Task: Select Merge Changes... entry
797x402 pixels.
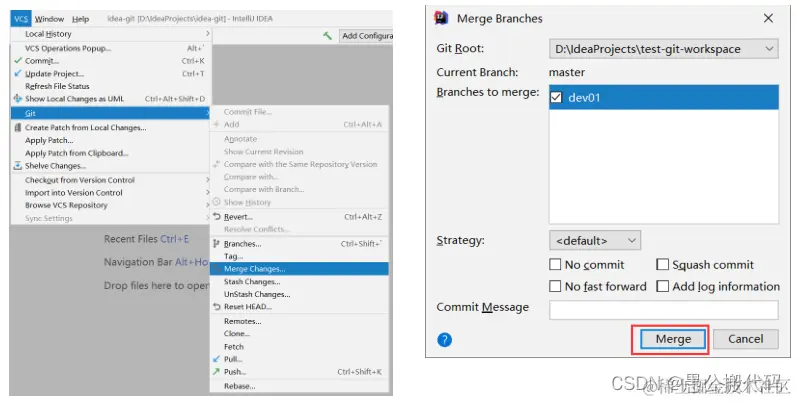Action: coord(299,269)
